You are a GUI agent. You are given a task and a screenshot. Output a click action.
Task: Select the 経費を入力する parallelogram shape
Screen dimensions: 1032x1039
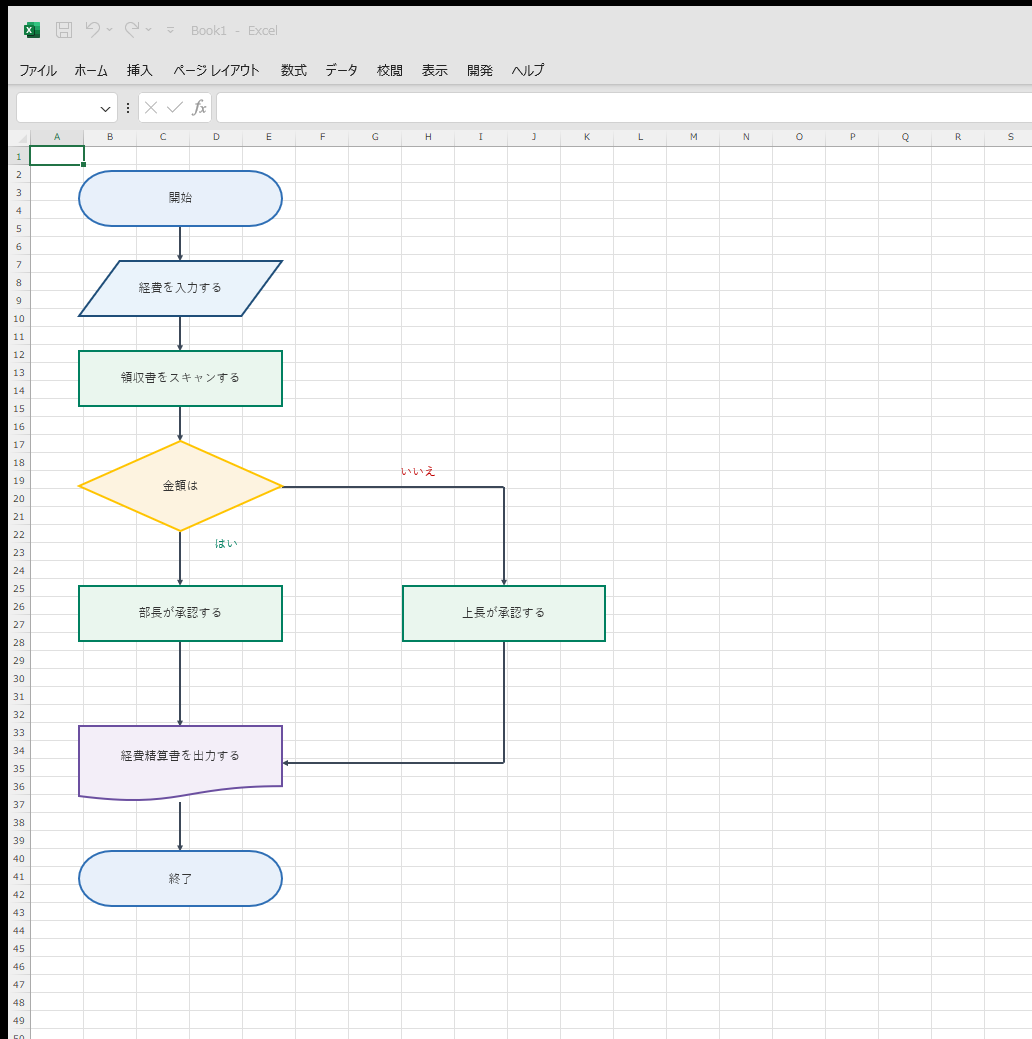(x=180, y=288)
